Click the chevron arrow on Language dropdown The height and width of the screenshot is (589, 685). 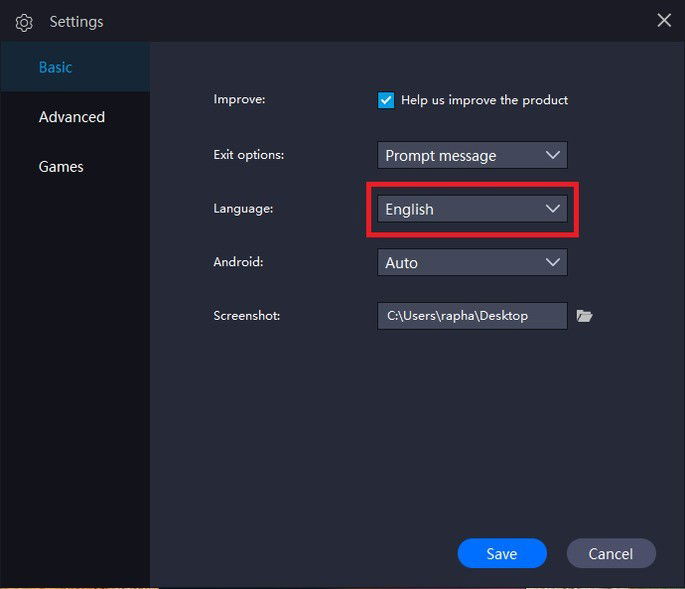pos(553,209)
